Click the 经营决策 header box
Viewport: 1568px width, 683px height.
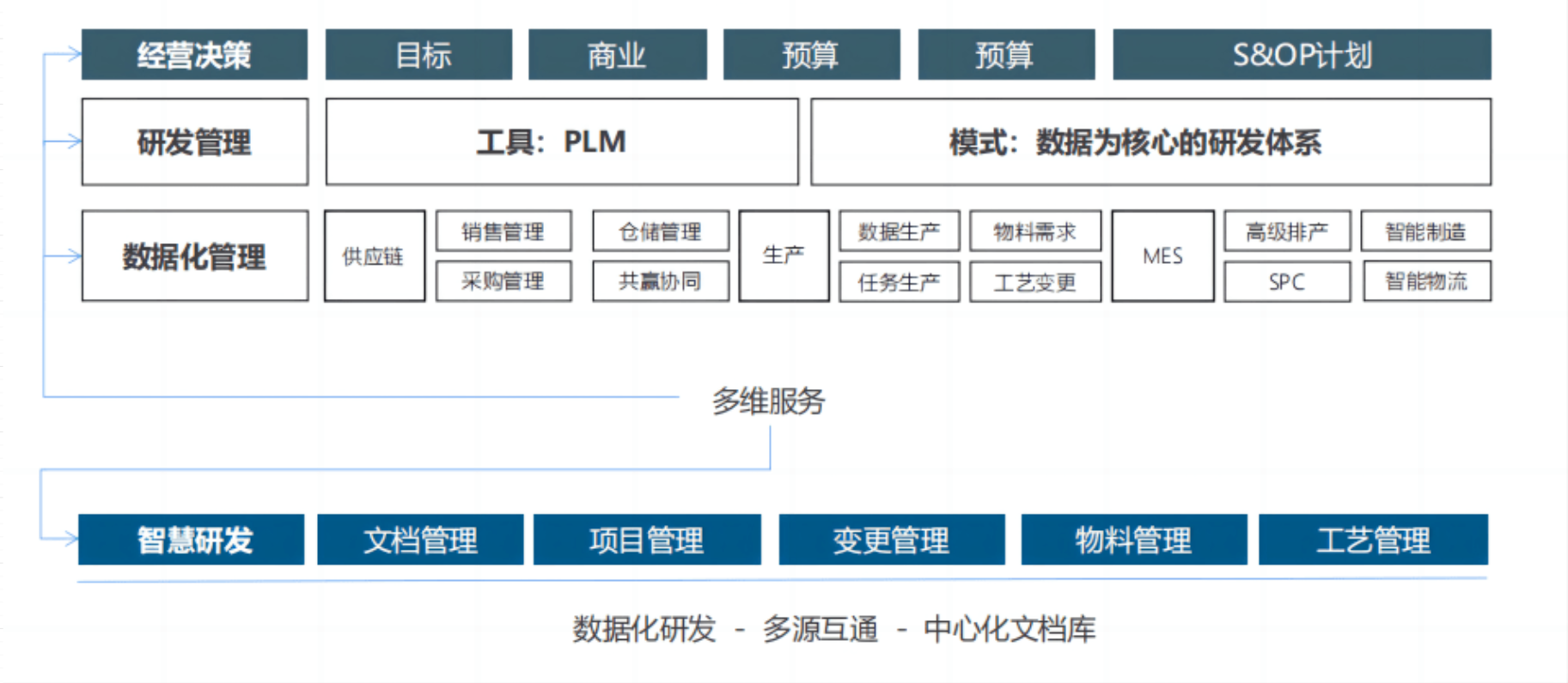click(x=194, y=55)
